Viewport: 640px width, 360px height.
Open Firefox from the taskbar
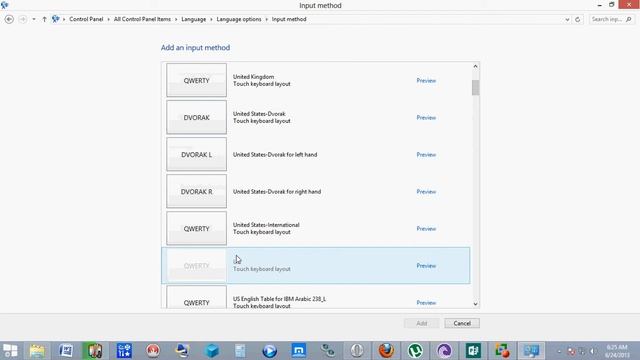[386, 351]
